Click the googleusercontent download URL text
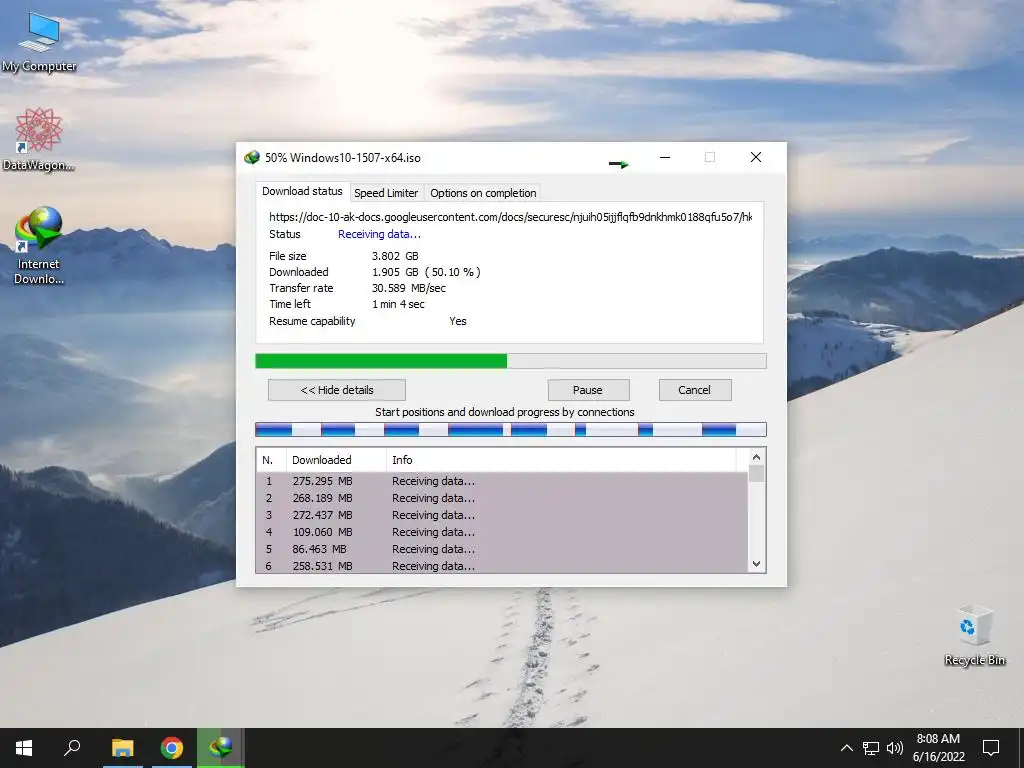This screenshot has width=1024, height=768. coord(511,217)
